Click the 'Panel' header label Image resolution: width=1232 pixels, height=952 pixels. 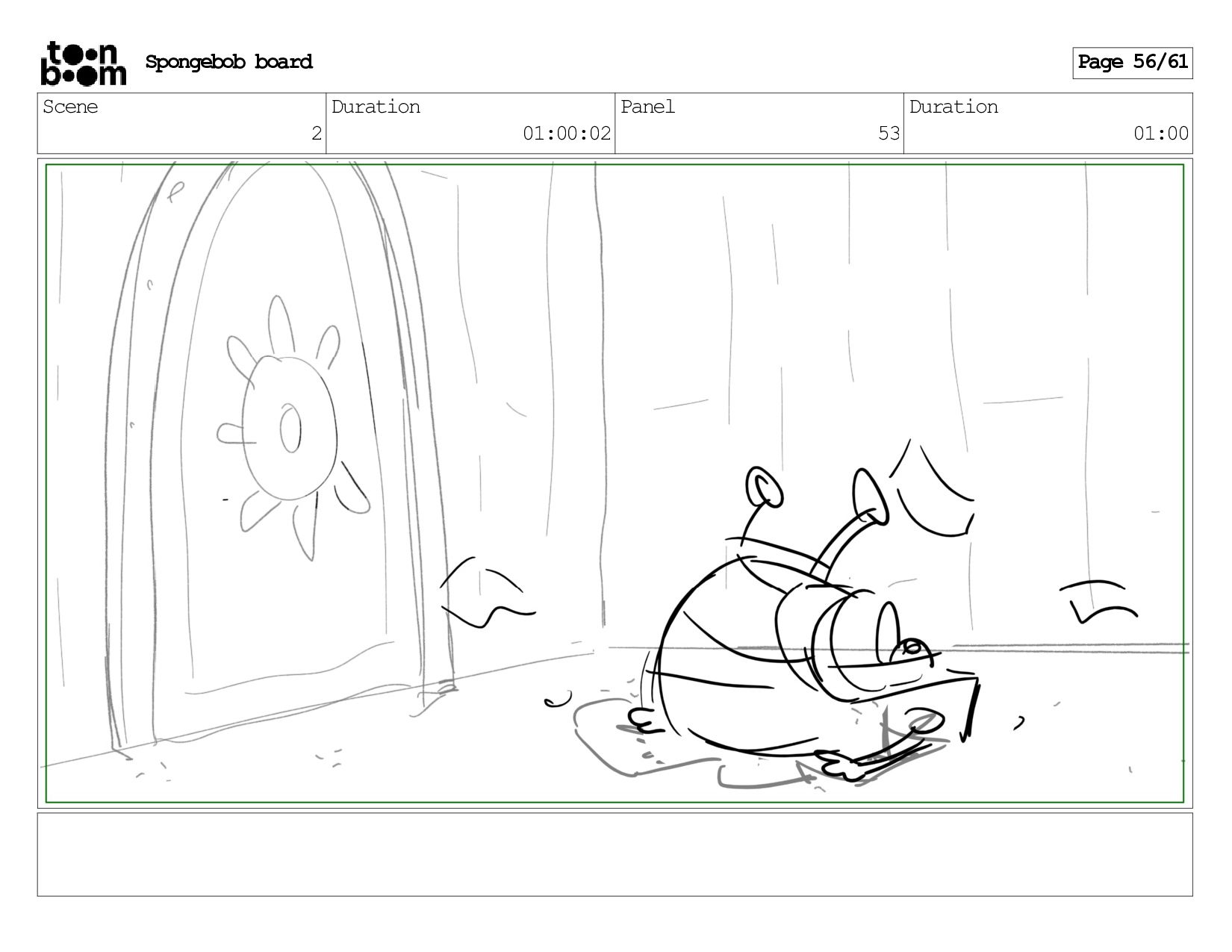pos(647,107)
